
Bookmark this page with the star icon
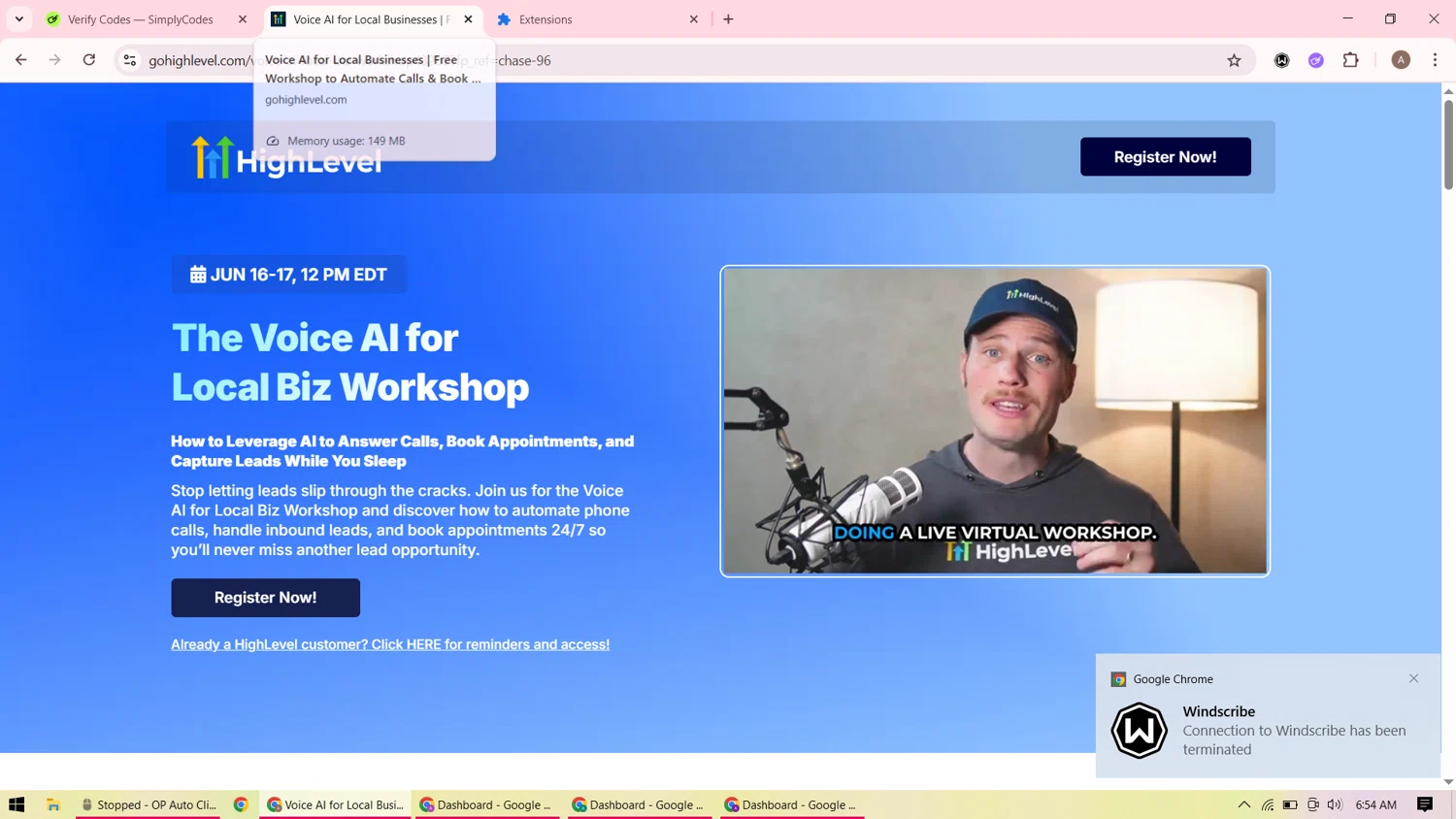[x=1234, y=60]
